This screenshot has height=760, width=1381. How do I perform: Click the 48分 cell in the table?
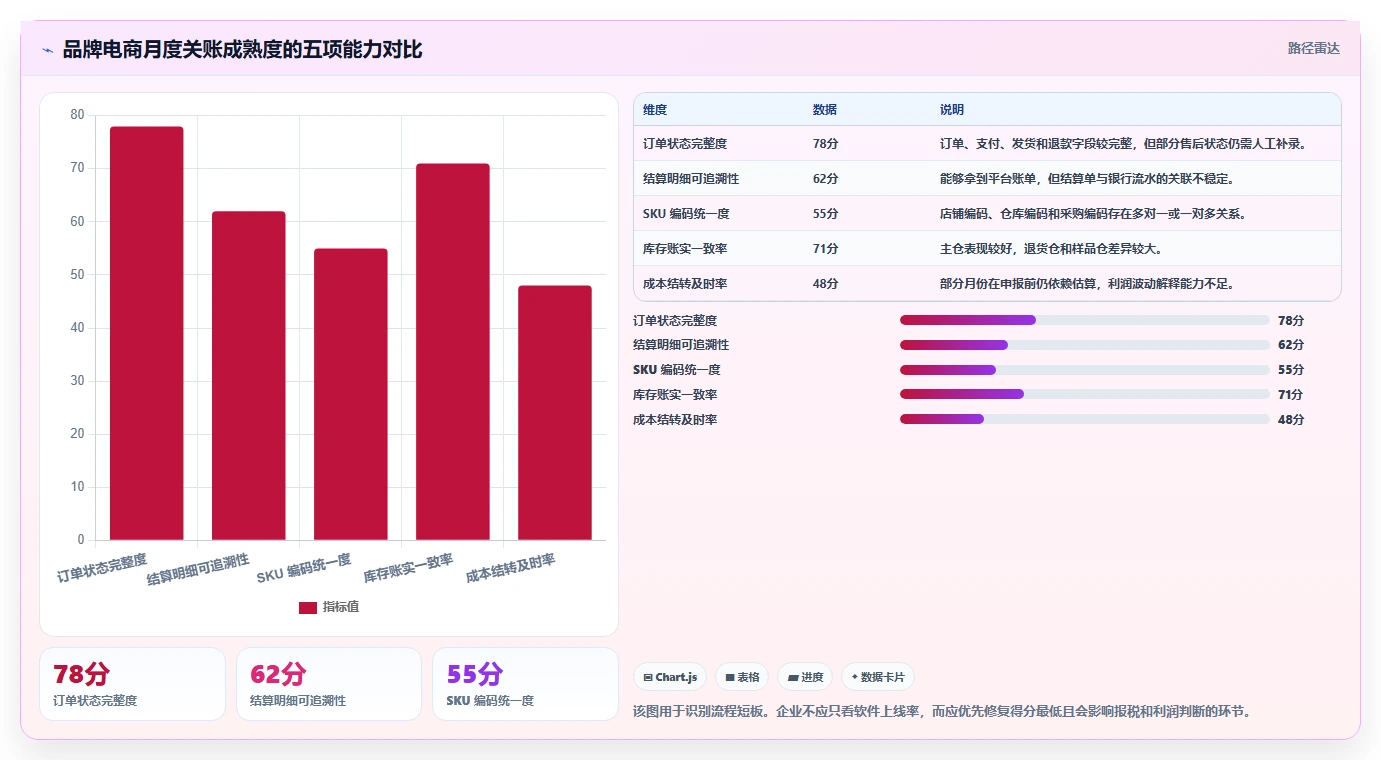coord(826,284)
